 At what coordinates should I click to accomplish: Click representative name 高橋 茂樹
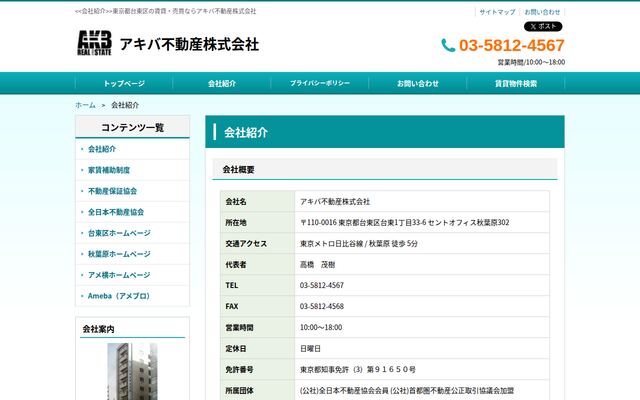click(317, 264)
